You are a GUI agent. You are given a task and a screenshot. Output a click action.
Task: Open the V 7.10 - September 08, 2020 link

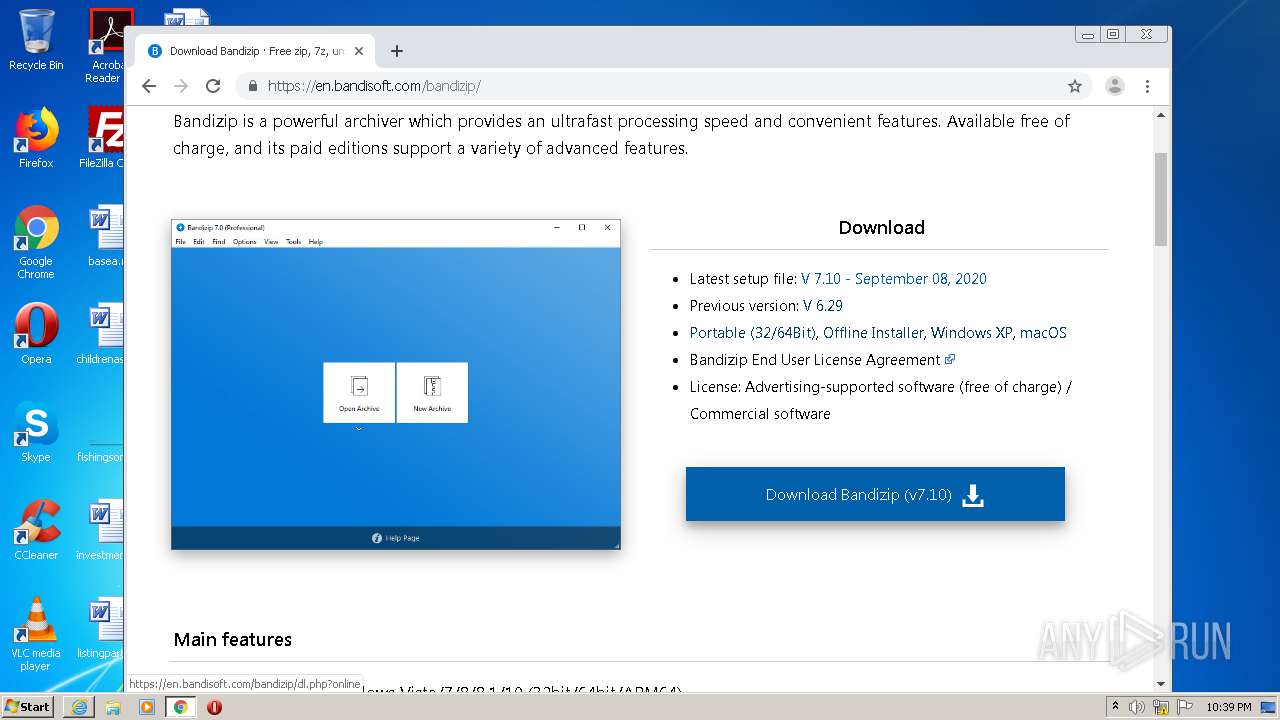click(894, 279)
